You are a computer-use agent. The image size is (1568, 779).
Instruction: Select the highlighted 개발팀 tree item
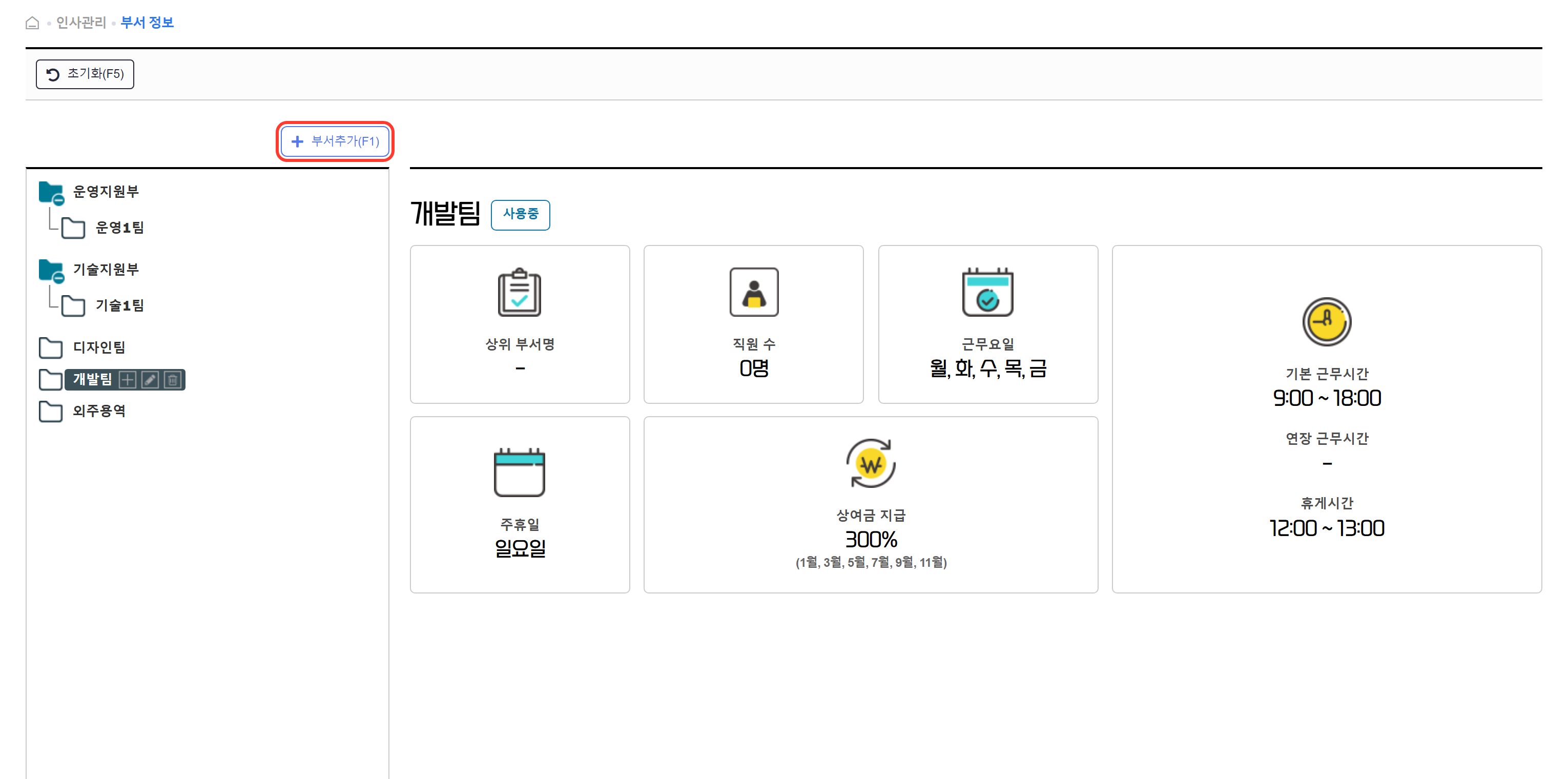pyautogui.click(x=93, y=380)
